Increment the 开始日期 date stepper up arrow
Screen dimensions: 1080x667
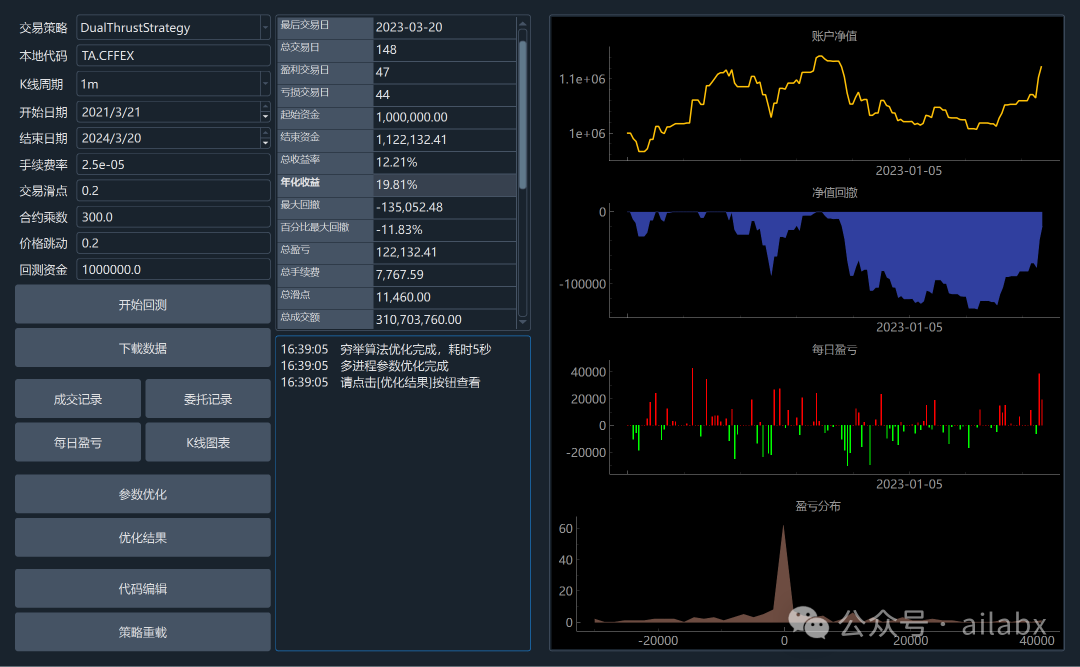pyautogui.click(x=265, y=106)
